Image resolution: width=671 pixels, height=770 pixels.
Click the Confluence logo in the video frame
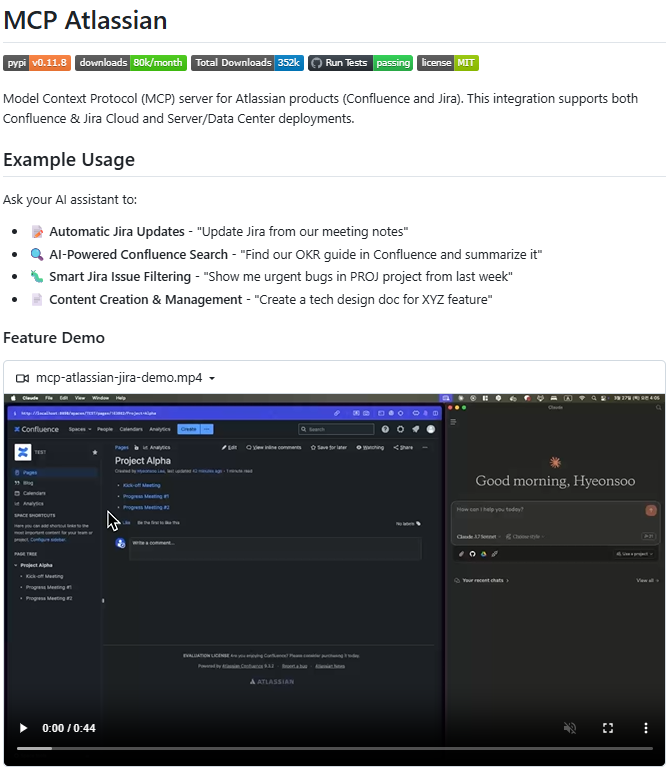click(x=36, y=429)
